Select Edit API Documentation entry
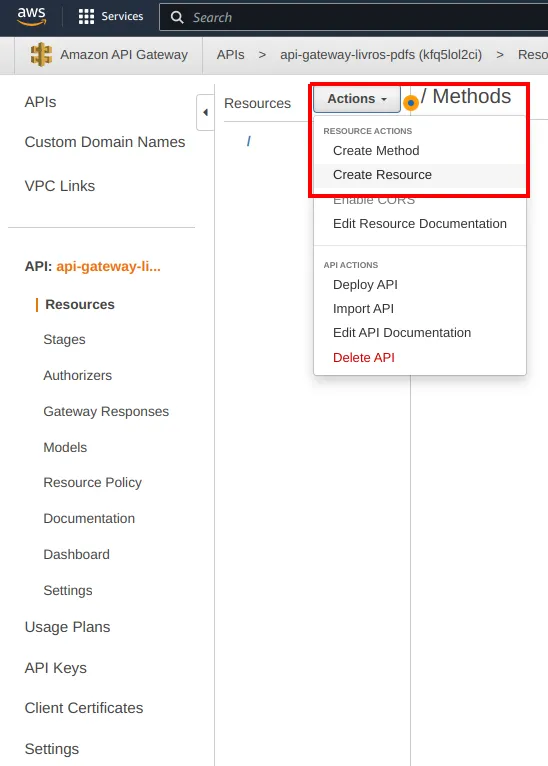Viewport: 548px width, 766px height. click(x=402, y=333)
